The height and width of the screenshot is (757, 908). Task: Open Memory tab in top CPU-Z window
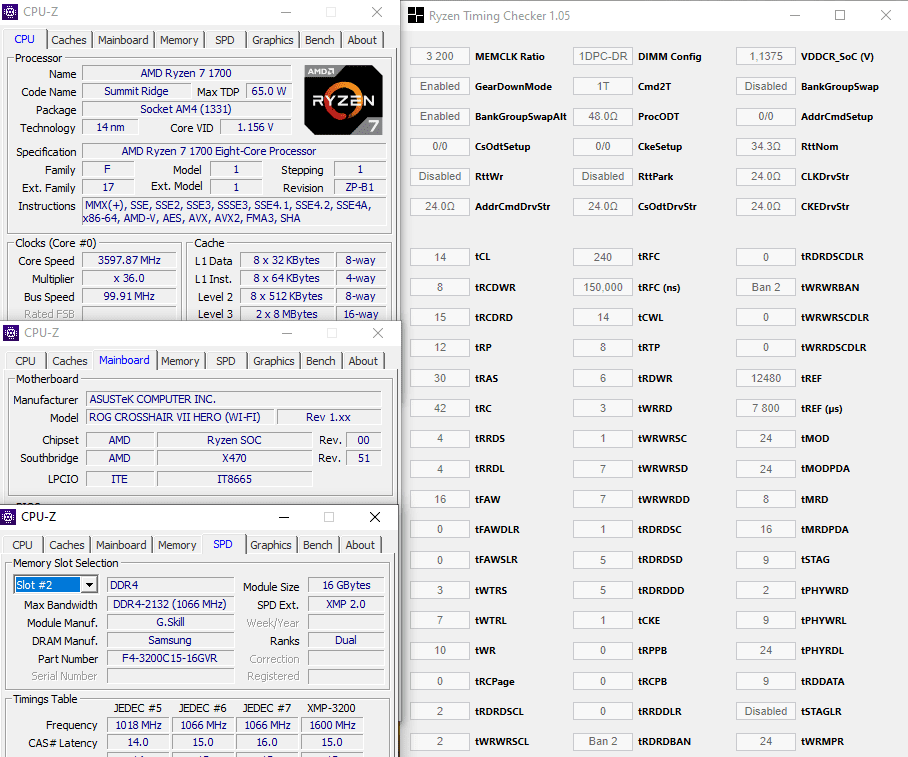[179, 40]
